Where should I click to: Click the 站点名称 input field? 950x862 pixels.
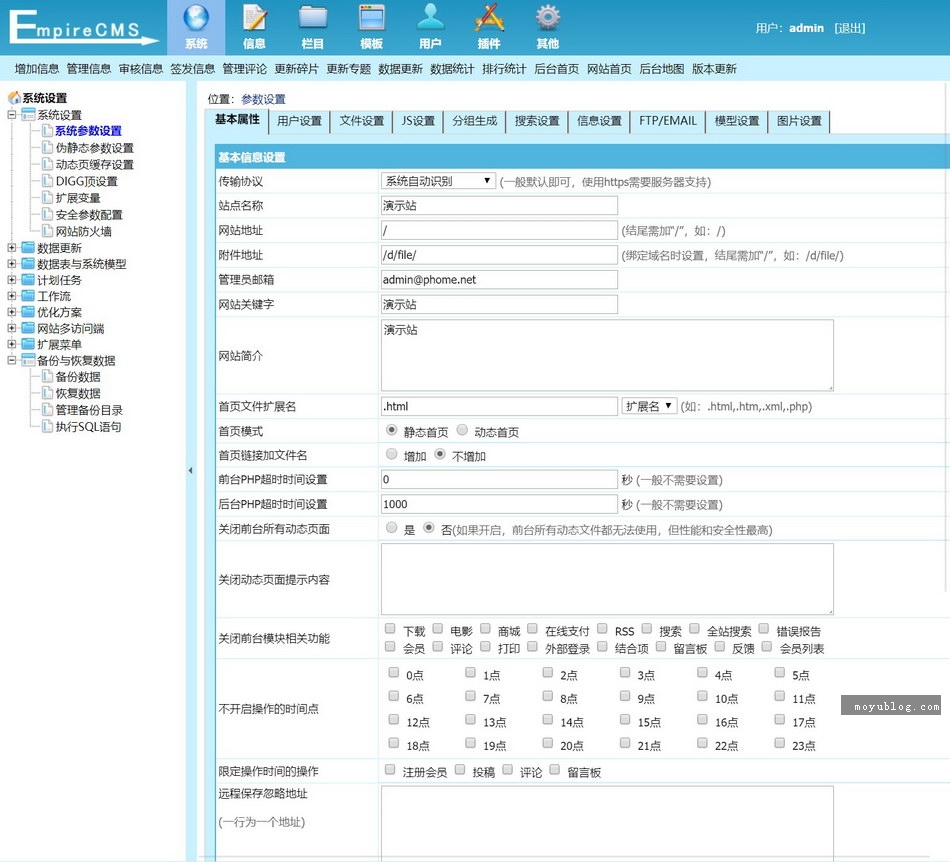[x=499, y=205]
